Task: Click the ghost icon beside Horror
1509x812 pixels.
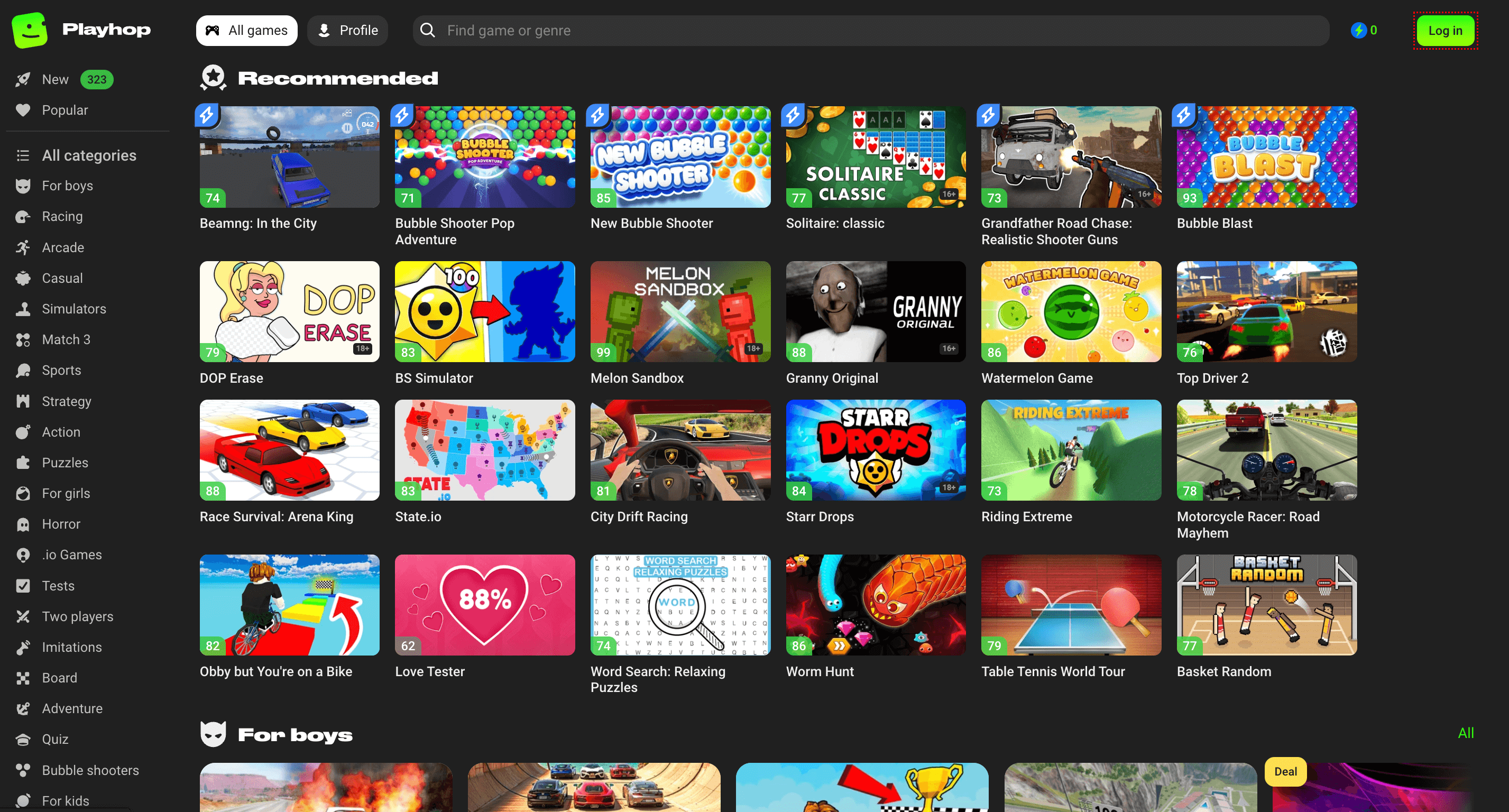Action: click(23, 524)
